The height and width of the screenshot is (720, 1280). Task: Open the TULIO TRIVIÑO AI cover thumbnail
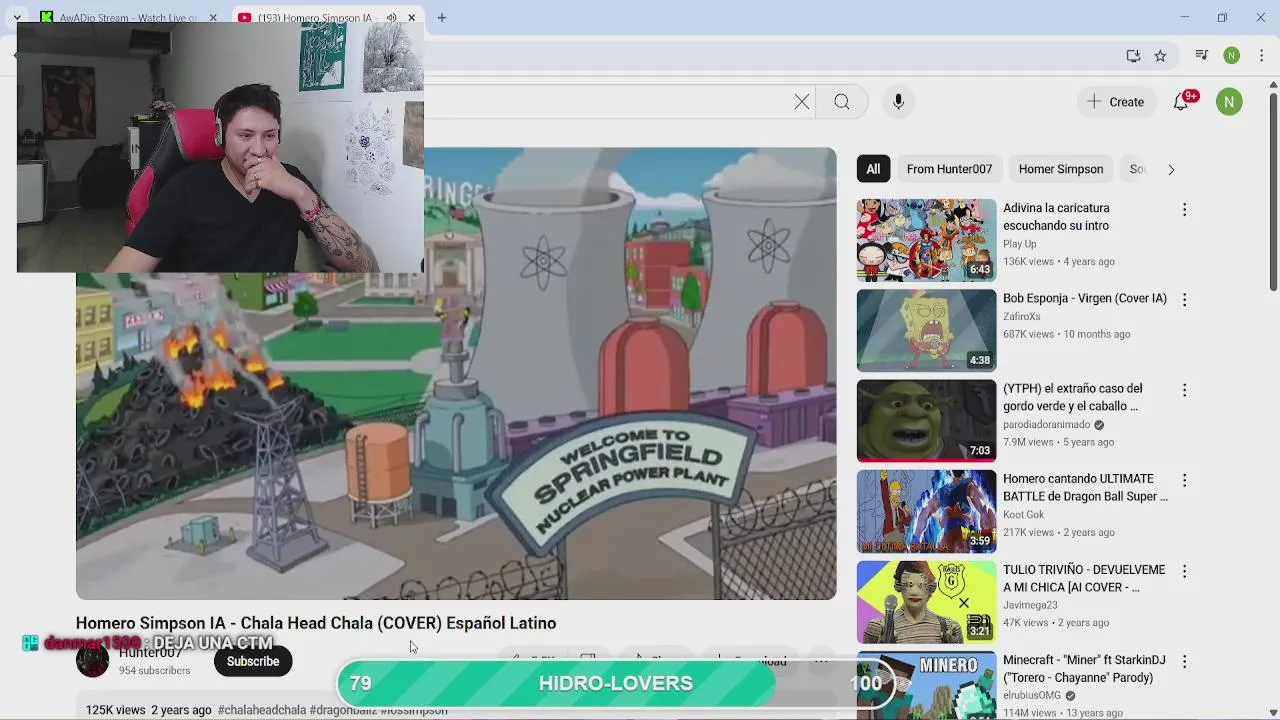click(x=926, y=602)
